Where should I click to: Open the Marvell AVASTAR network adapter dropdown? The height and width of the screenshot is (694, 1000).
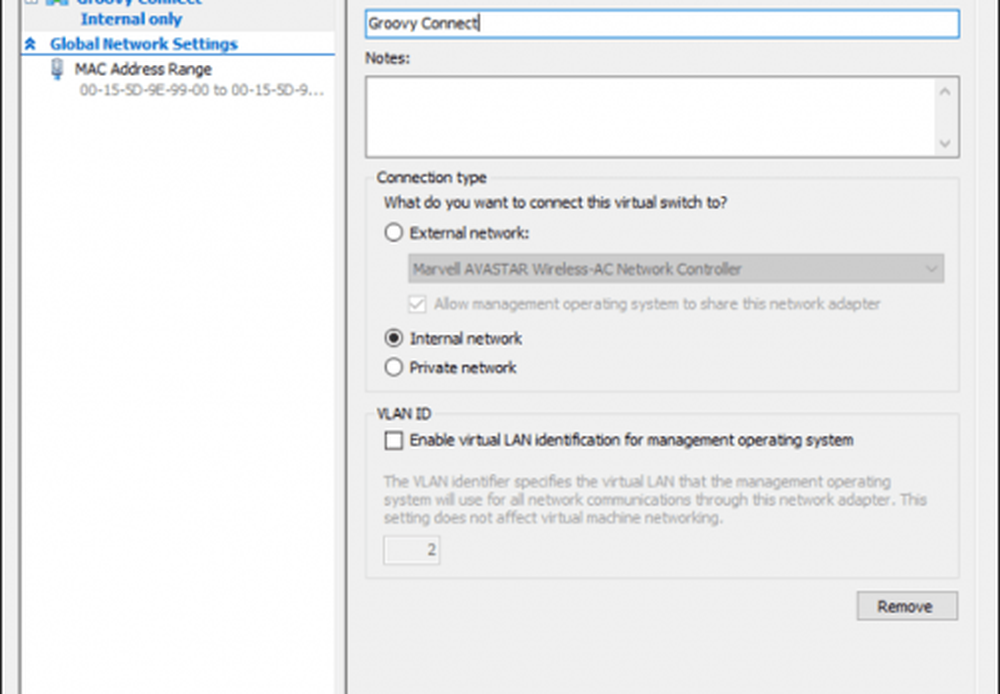click(x=676, y=269)
